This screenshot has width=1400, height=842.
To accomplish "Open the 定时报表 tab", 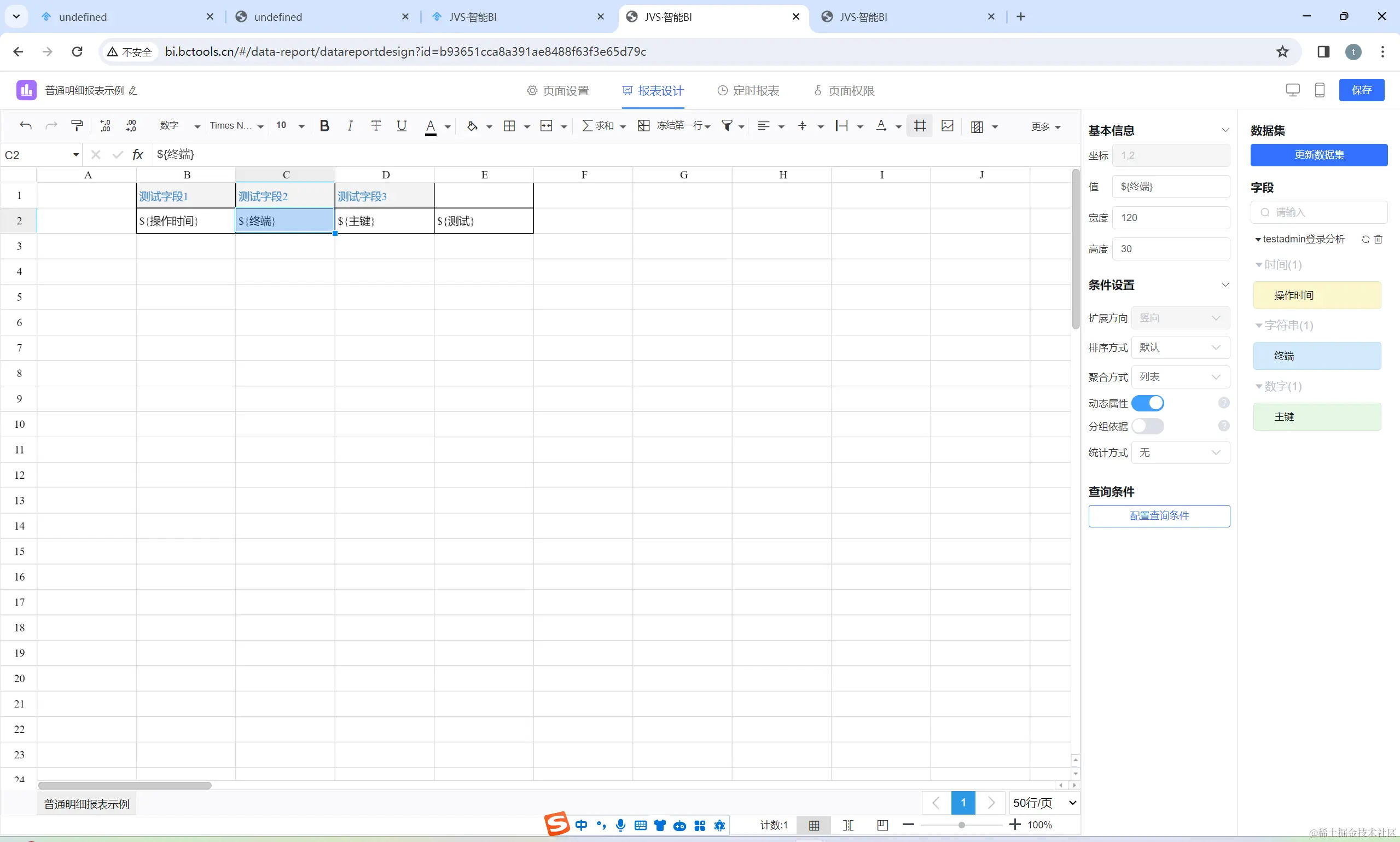I will 748,91.
